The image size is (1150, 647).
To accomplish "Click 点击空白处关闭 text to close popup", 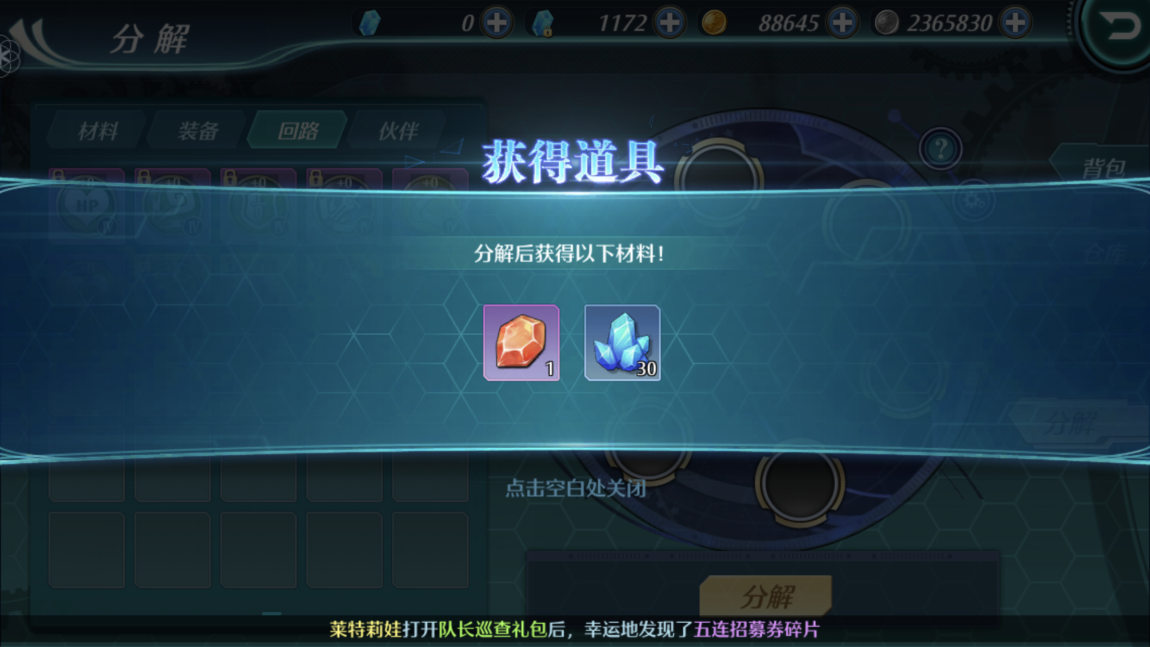I will click(x=576, y=488).
